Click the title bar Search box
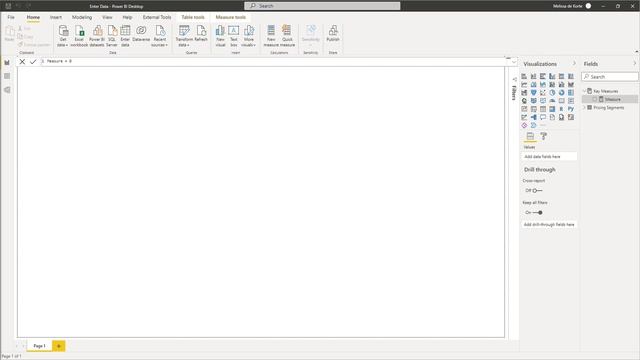Viewport: 640px width, 360px height. pos(322,6)
